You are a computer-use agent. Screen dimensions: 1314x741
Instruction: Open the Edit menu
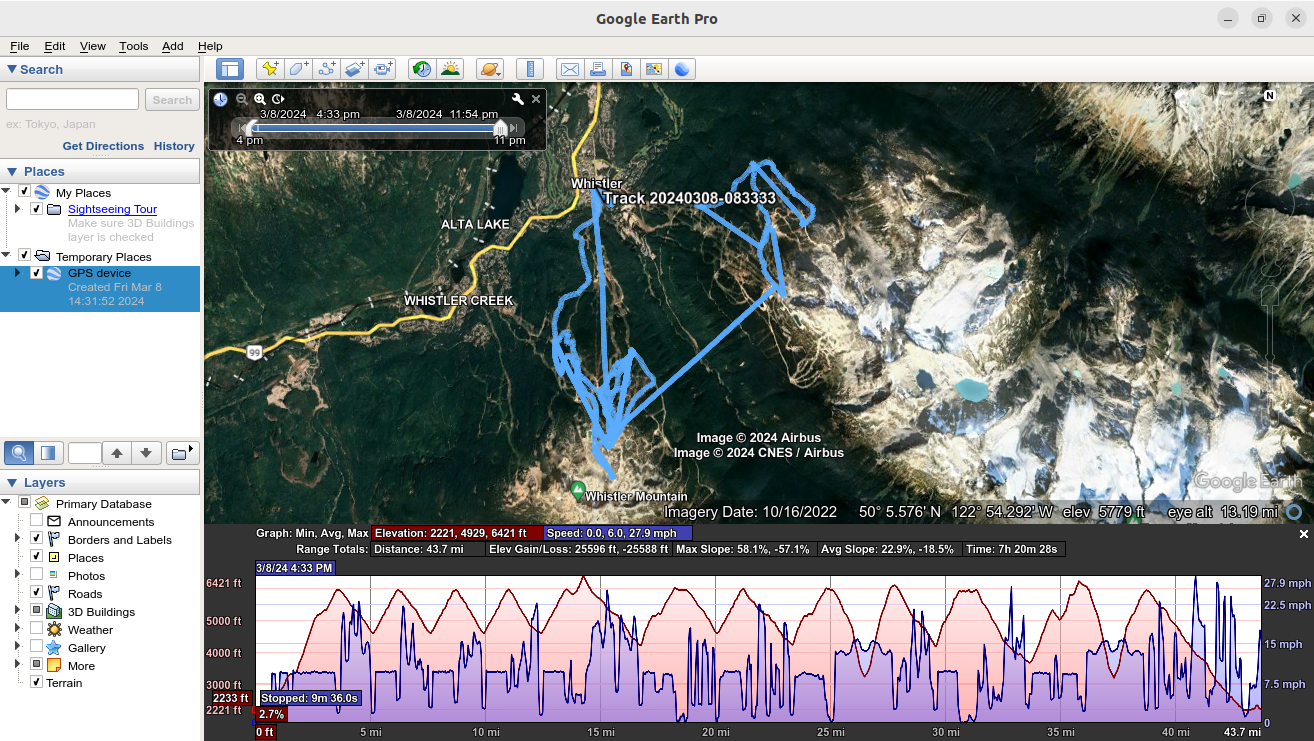55,46
